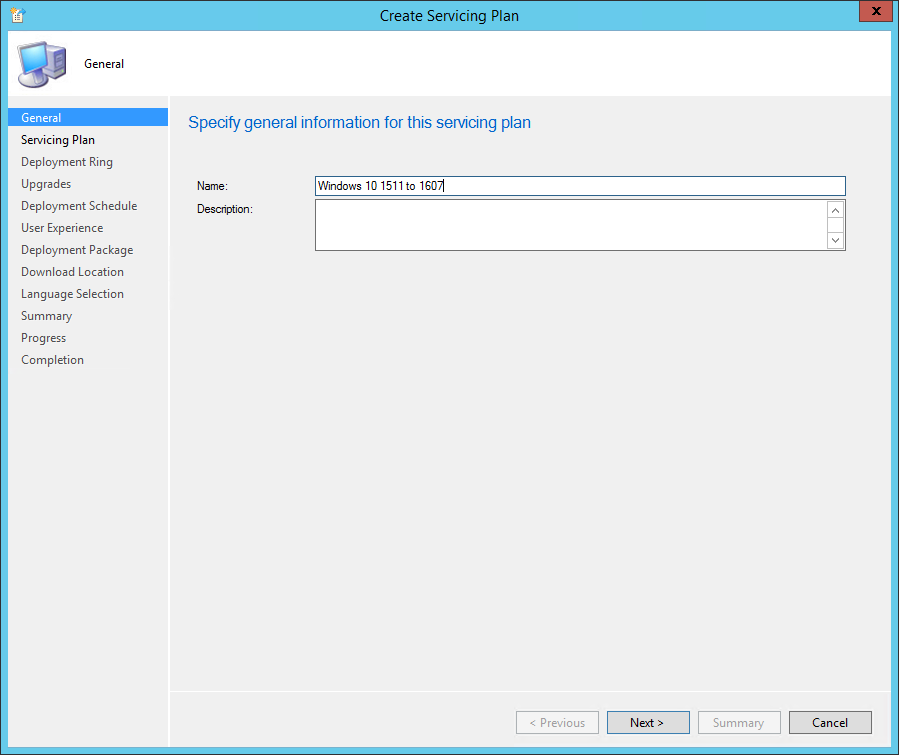The width and height of the screenshot is (899, 755).
Task: Click the computer icon beside General header
Action: [42, 64]
